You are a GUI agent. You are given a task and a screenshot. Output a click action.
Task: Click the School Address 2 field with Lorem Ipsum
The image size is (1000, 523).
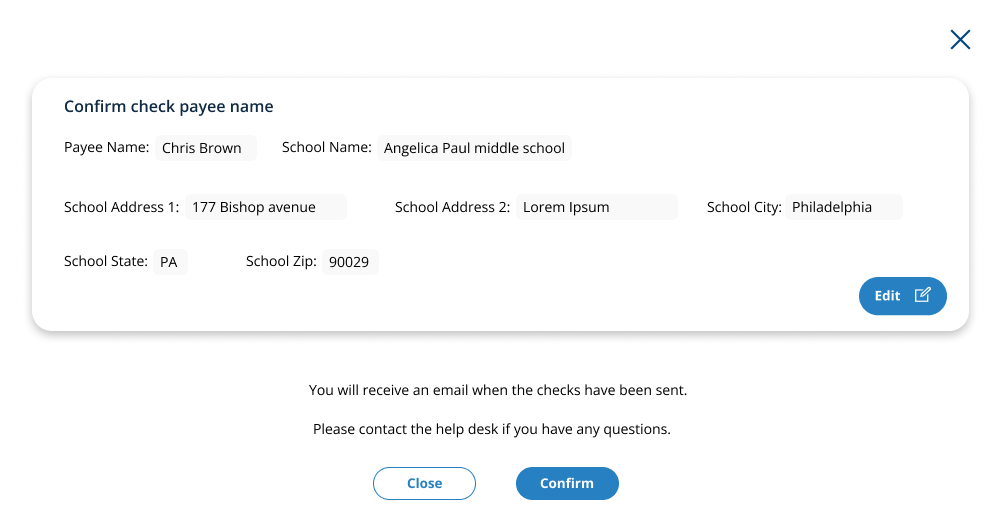597,208
